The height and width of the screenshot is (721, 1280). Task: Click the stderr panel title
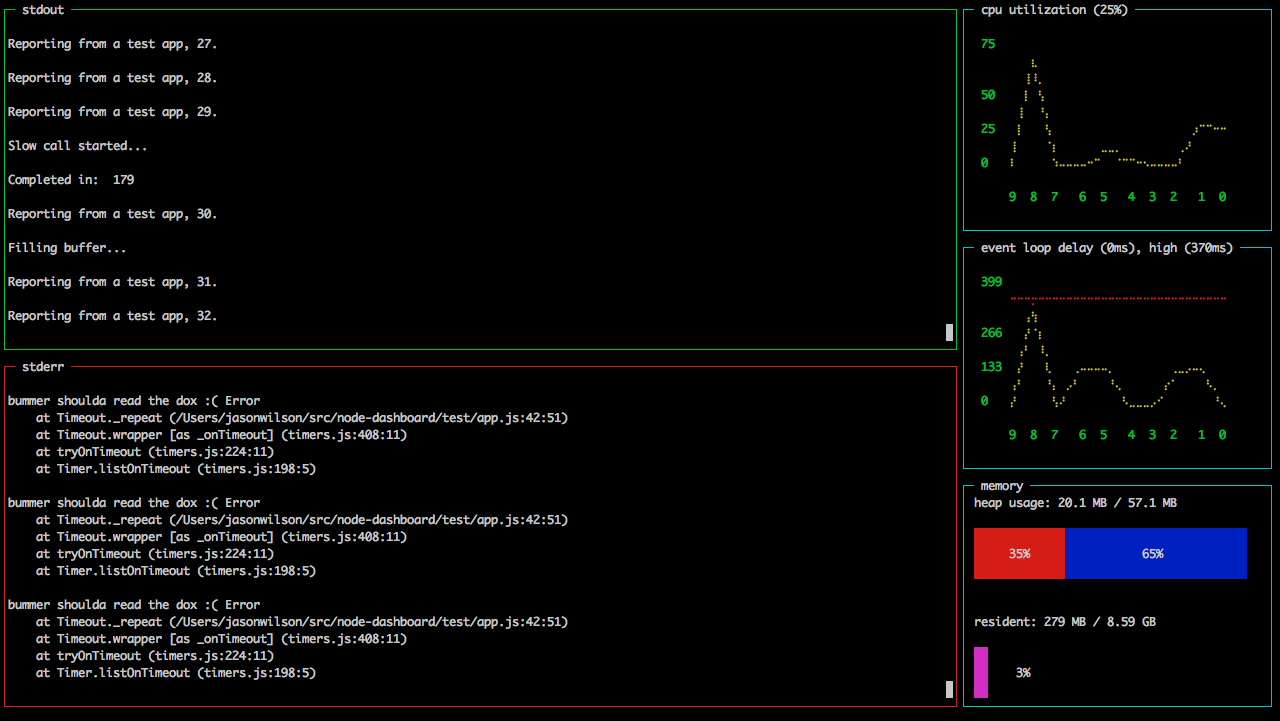click(43, 367)
